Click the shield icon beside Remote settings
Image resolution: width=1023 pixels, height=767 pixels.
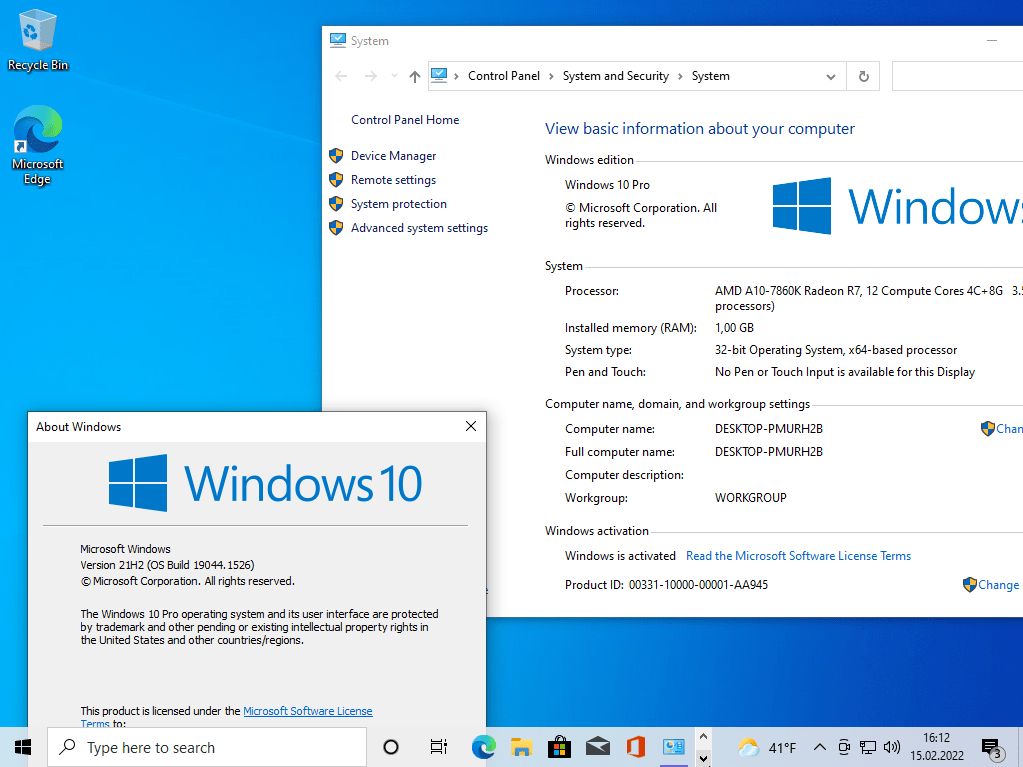[336, 180]
